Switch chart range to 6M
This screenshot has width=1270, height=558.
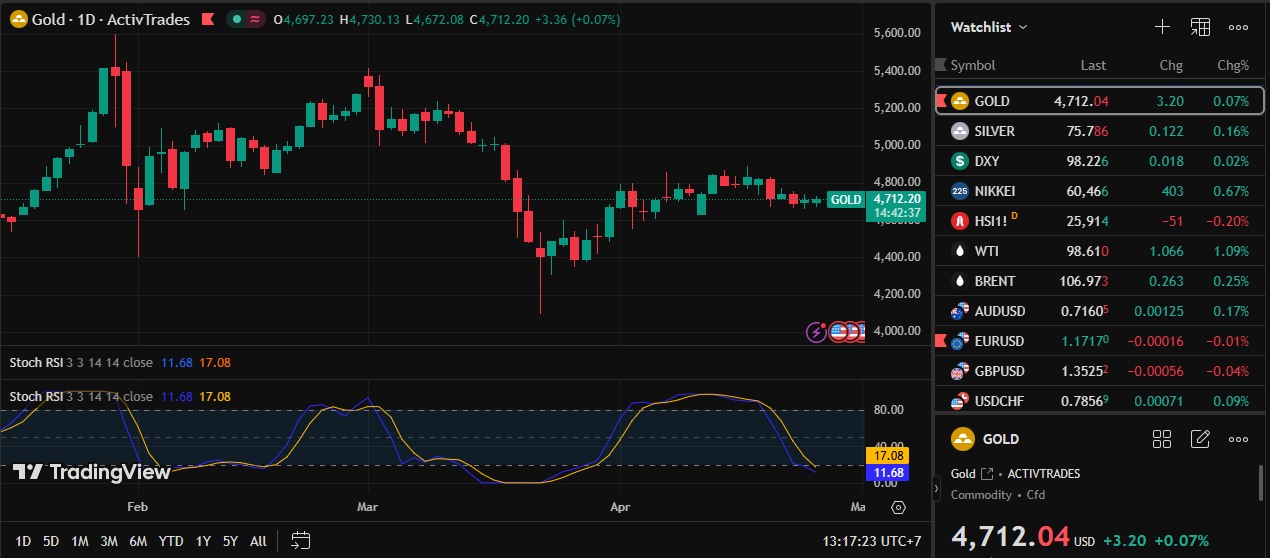click(138, 541)
